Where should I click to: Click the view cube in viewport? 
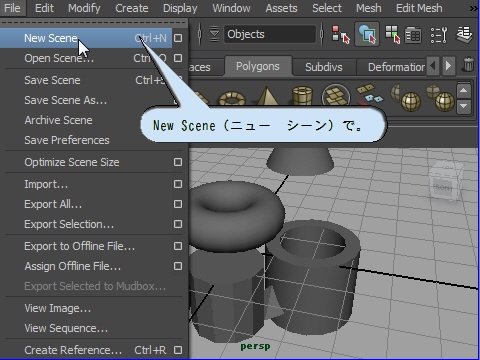pos(446,182)
